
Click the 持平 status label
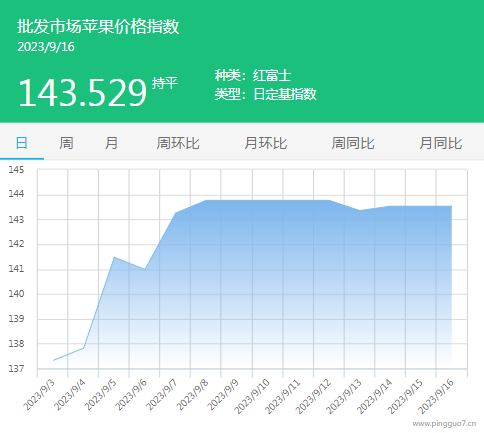[x=165, y=83]
